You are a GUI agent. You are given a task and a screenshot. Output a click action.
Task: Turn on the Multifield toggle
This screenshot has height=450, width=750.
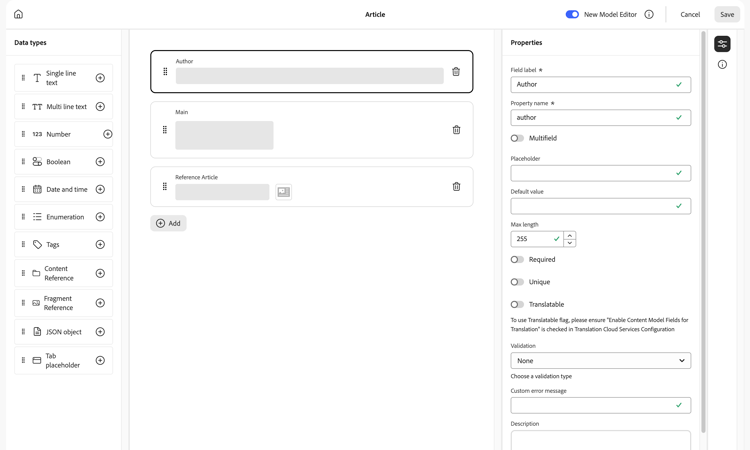pos(517,138)
